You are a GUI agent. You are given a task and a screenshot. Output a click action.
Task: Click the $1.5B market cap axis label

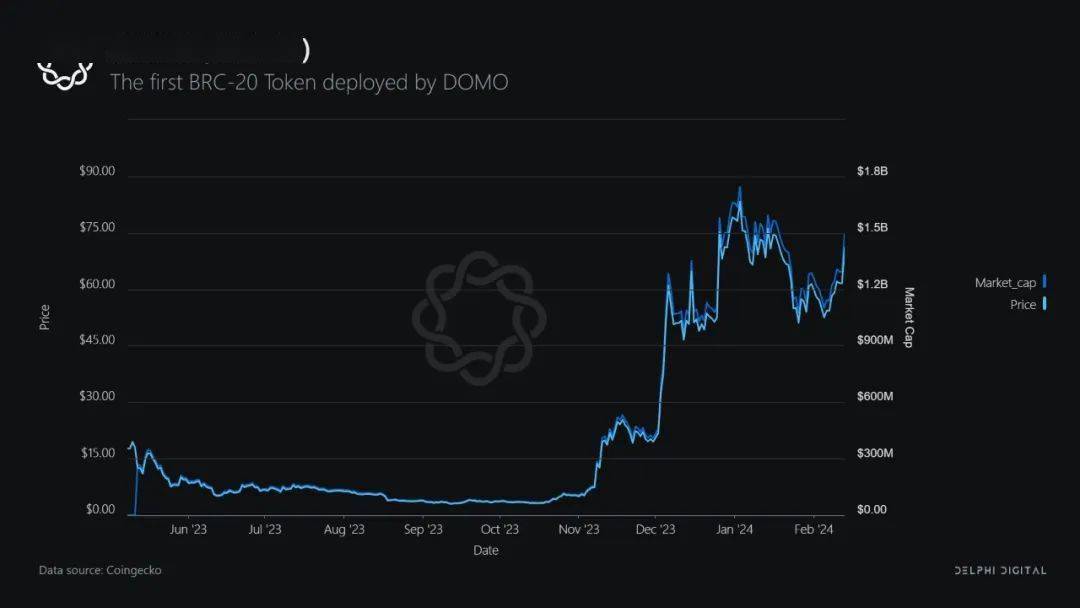point(872,227)
